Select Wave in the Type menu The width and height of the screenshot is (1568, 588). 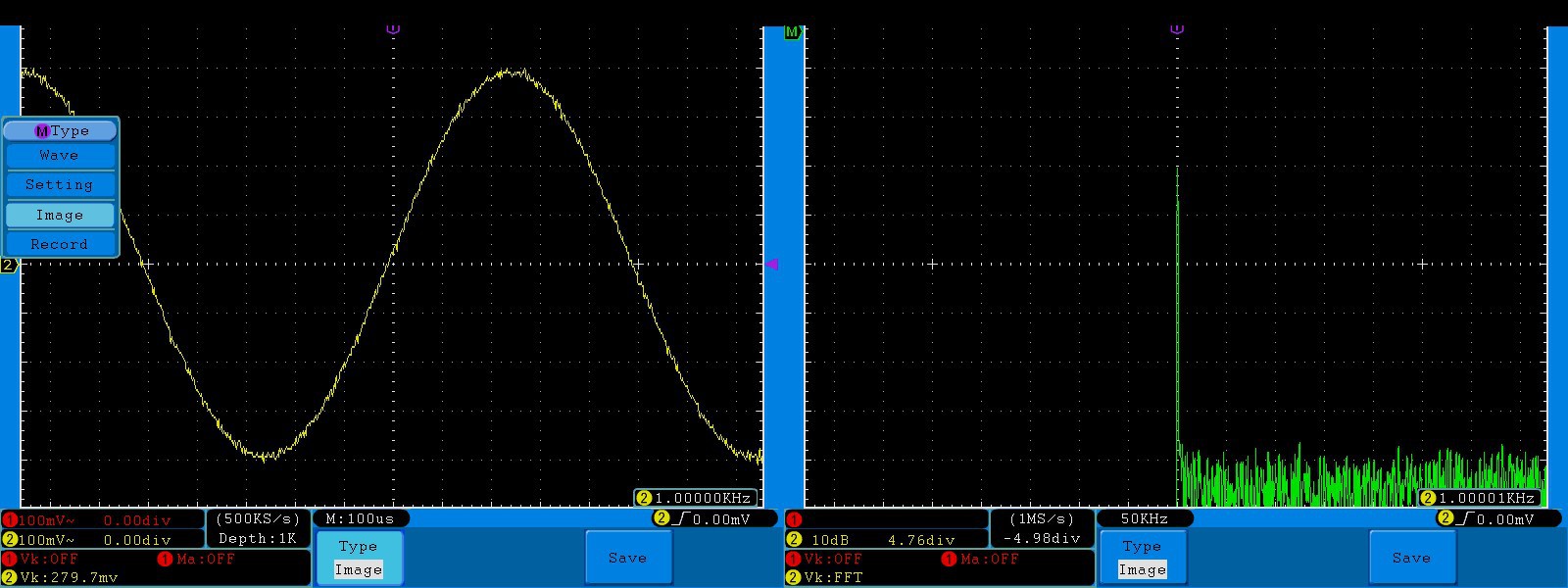tap(60, 156)
